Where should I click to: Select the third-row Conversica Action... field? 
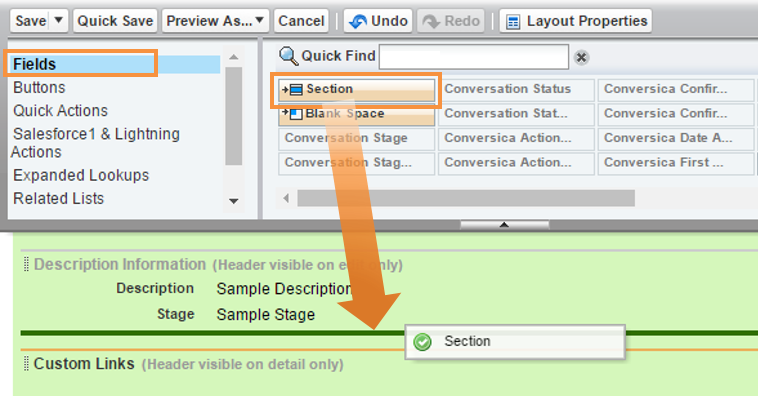(x=516, y=139)
